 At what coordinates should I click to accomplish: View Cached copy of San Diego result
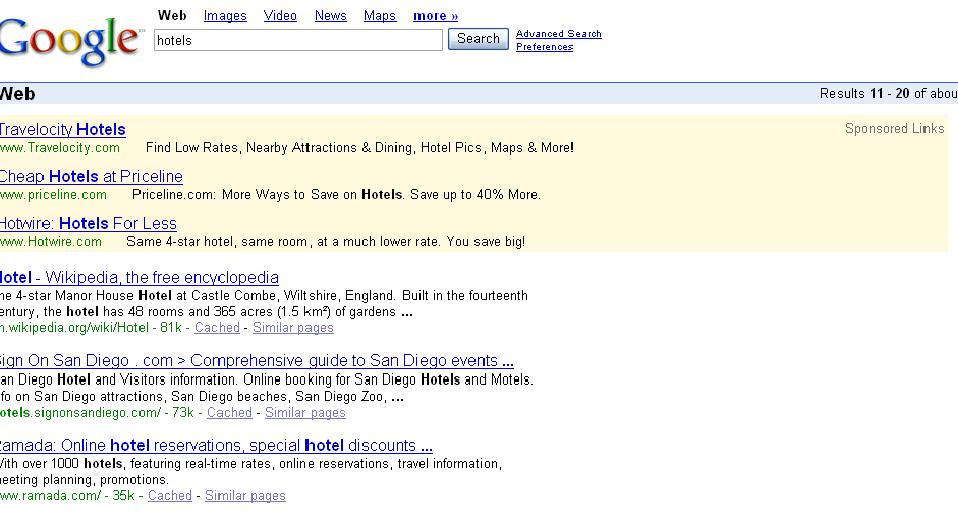coord(229,413)
